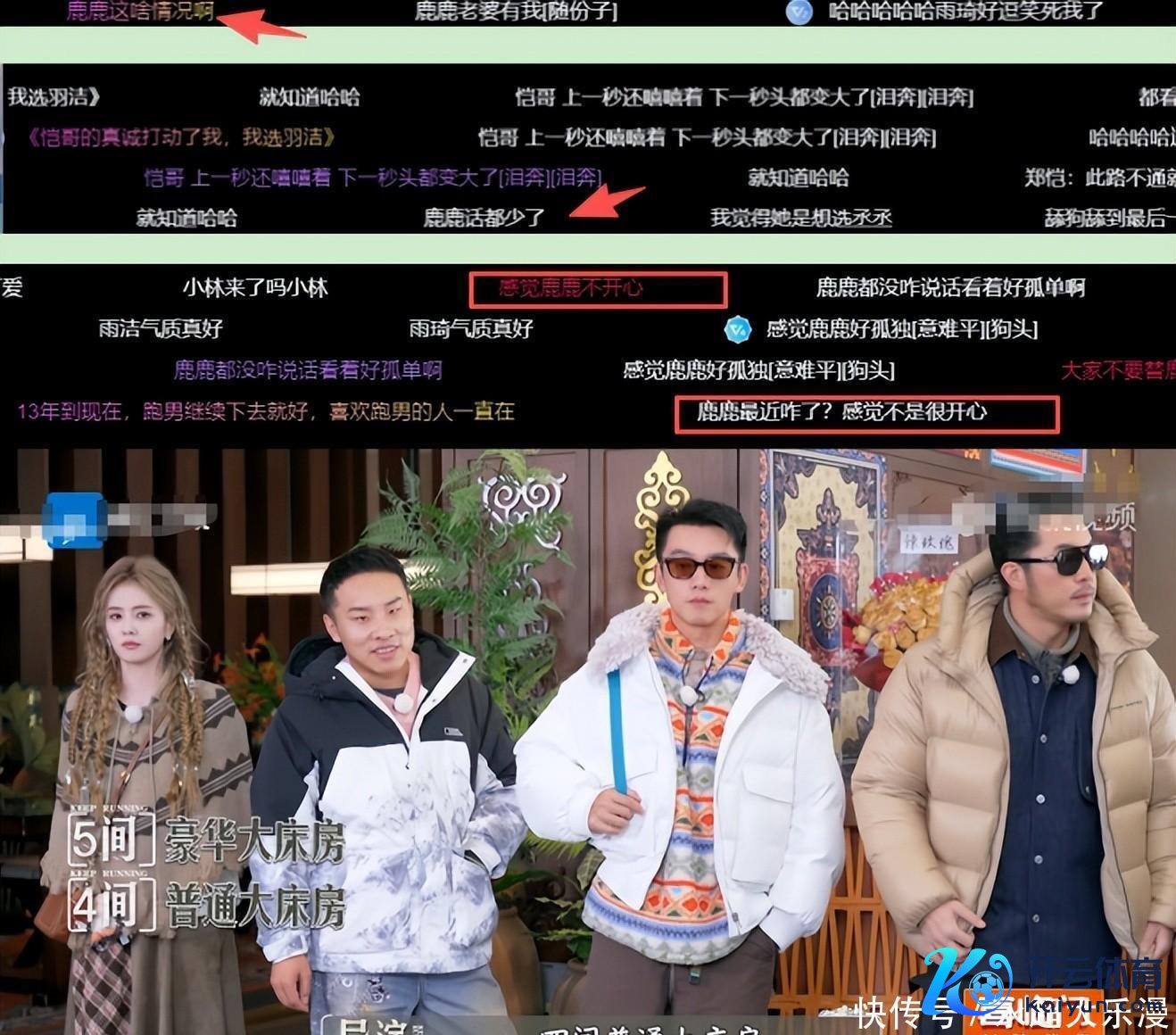Click the purple comment starting with 13年到现在

point(266,411)
